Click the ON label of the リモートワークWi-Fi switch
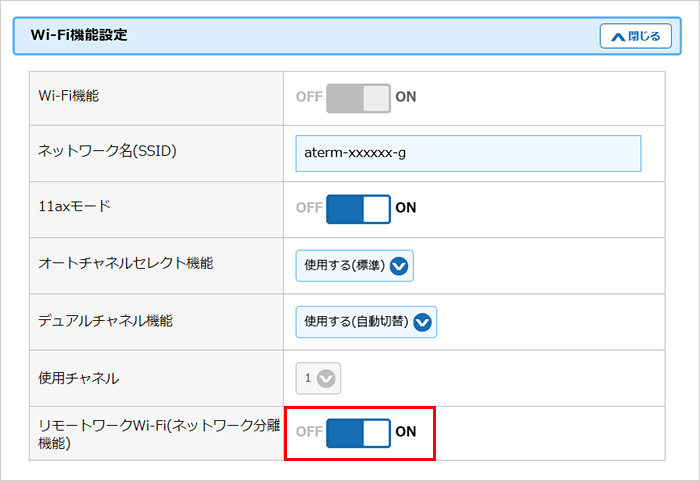This screenshot has width=700, height=481. coord(406,433)
